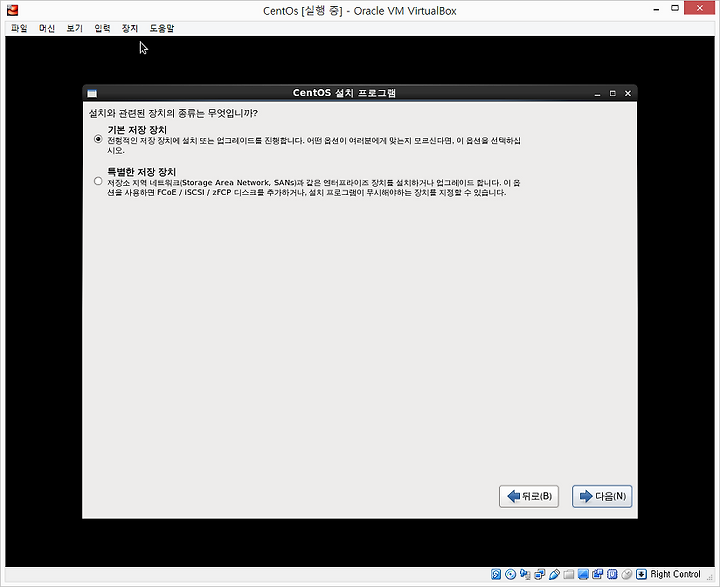The width and height of the screenshot is (720, 587).
Task: Click the 특별한 저장 장치 heading text
Action: tap(141, 172)
